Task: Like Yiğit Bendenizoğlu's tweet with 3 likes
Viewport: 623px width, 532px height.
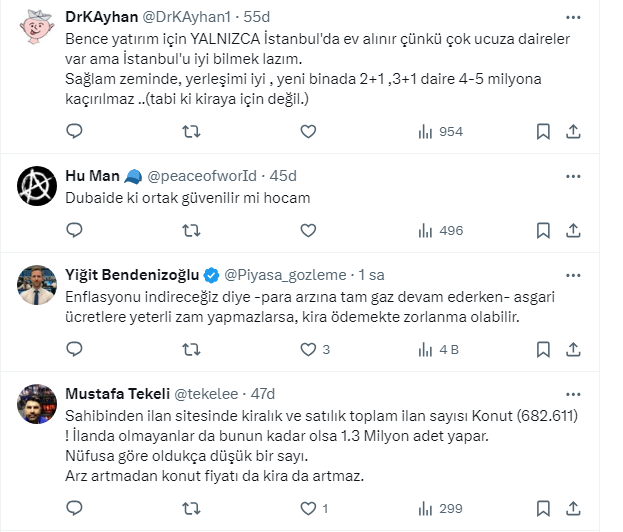Action: [308, 349]
